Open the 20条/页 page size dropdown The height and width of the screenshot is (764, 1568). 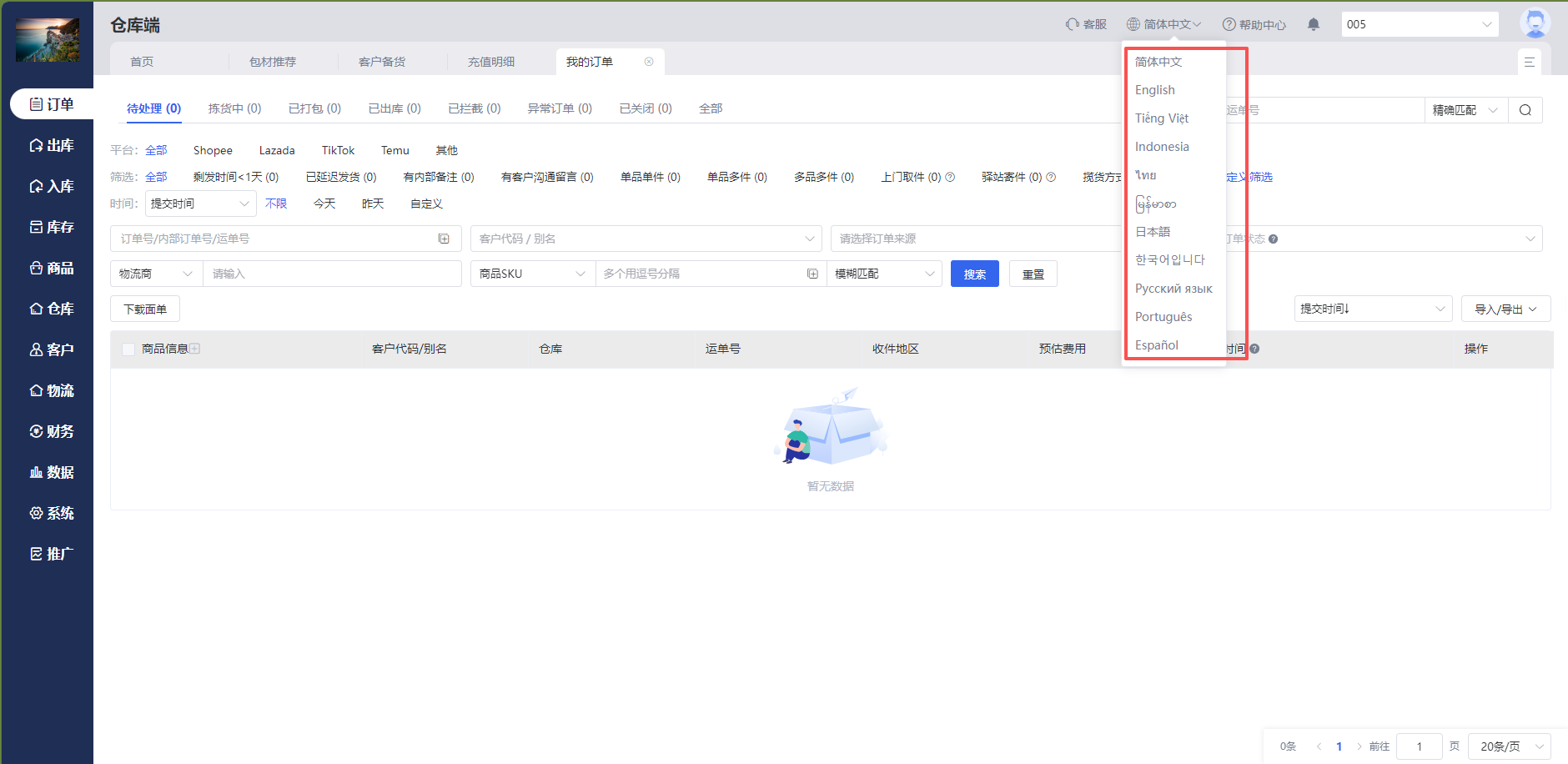1509,746
